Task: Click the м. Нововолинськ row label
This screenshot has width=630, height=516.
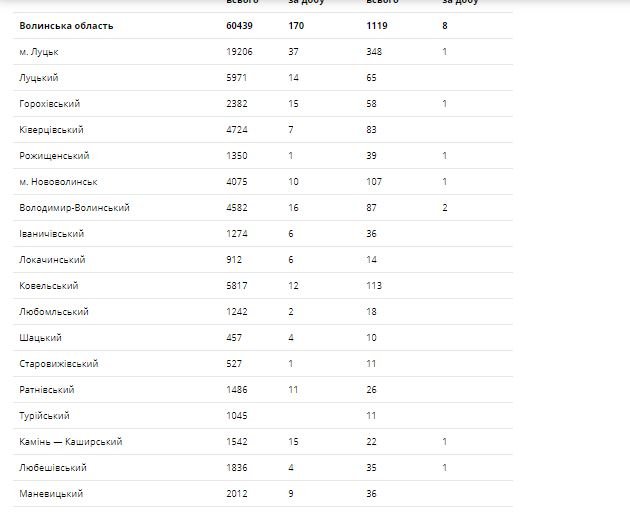Action: click(x=58, y=181)
